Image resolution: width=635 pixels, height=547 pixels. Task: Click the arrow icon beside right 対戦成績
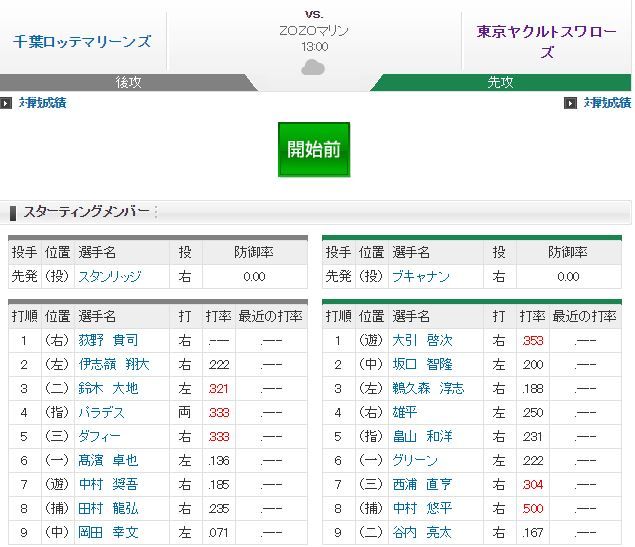[x=570, y=103]
